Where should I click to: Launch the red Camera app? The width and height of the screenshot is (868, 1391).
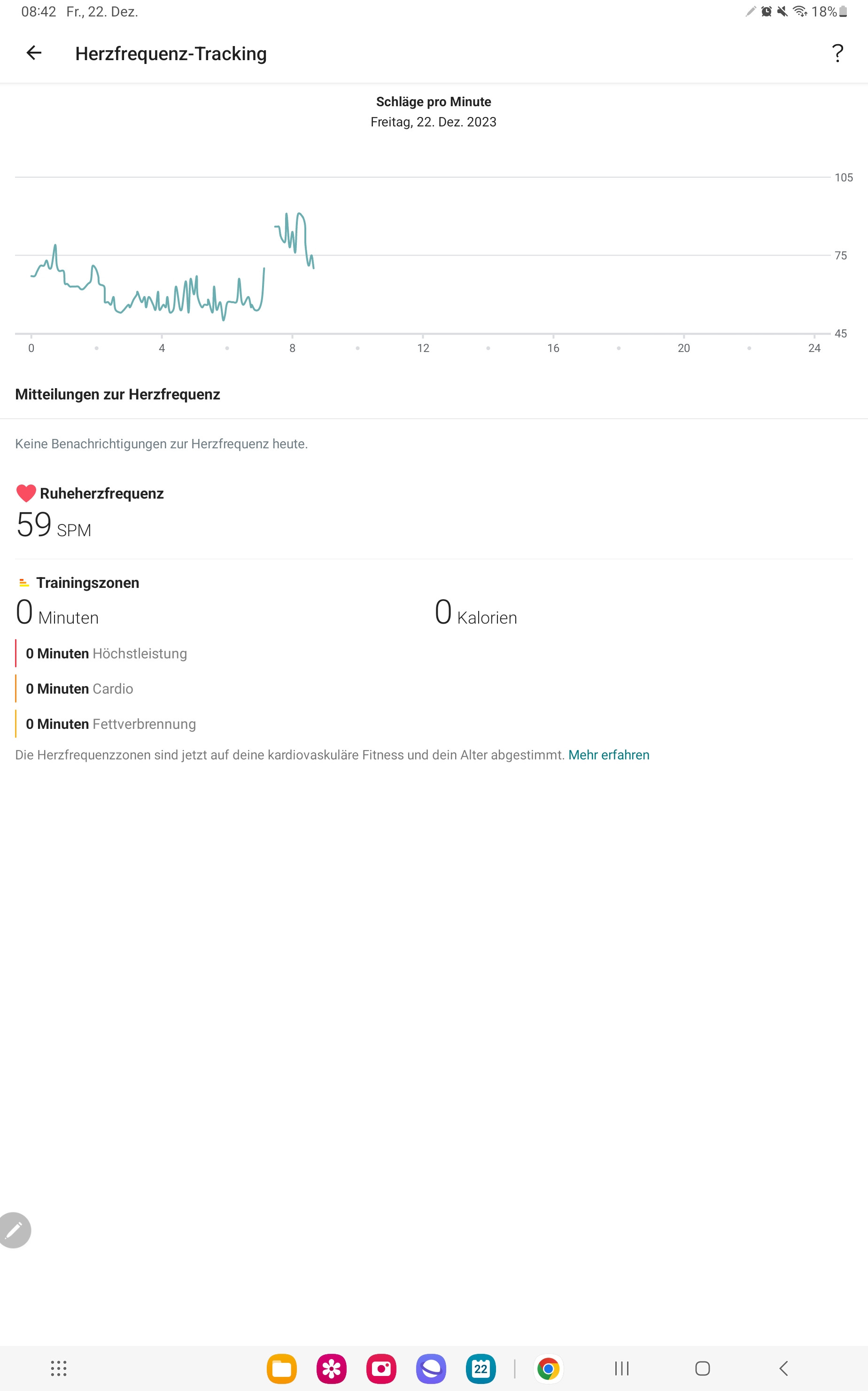tap(381, 1369)
